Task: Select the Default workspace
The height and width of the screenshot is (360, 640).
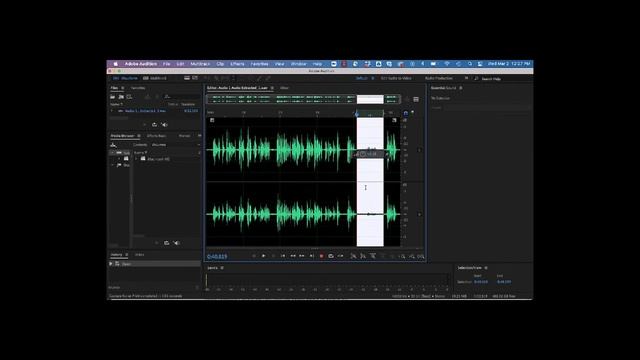Action: point(362,78)
